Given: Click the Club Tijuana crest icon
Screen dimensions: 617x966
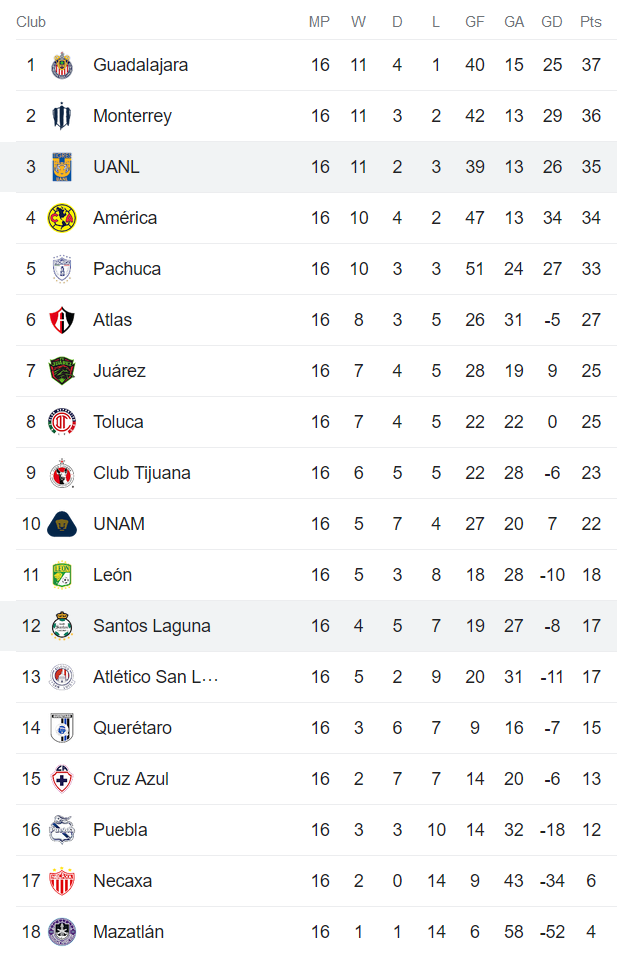Looking at the screenshot, I should [x=62, y=473].
